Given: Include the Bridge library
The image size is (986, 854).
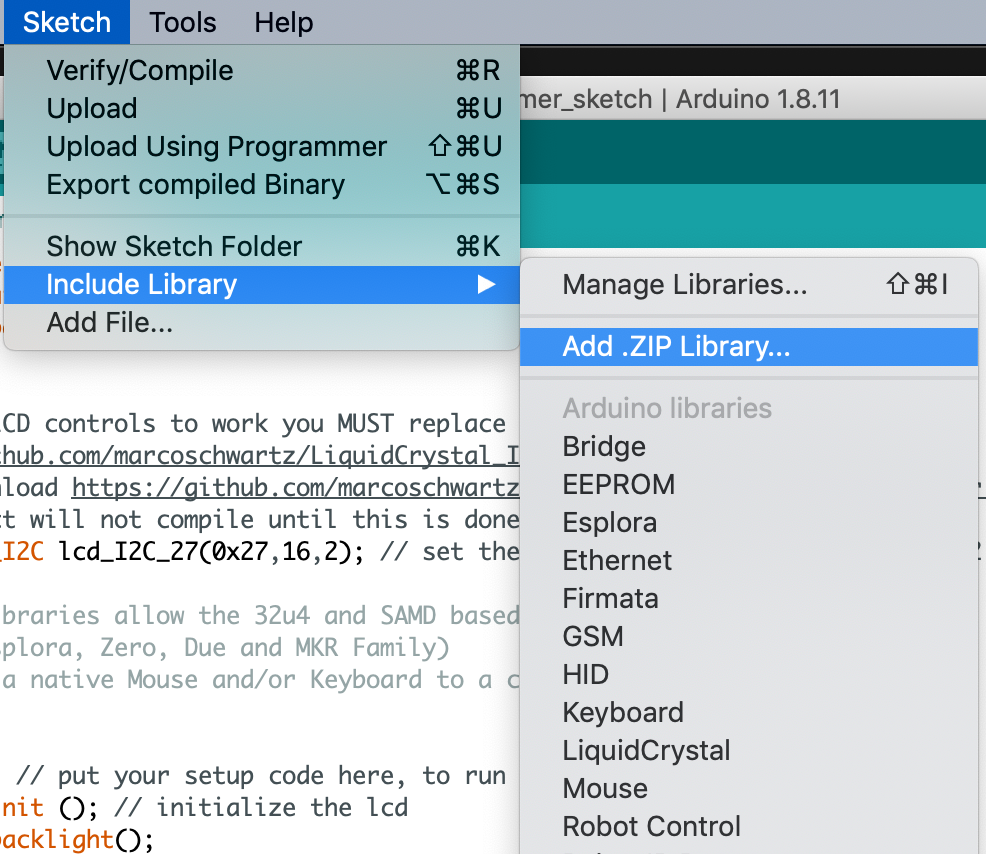Looking at the screenshot, I should tap(749, 446).
